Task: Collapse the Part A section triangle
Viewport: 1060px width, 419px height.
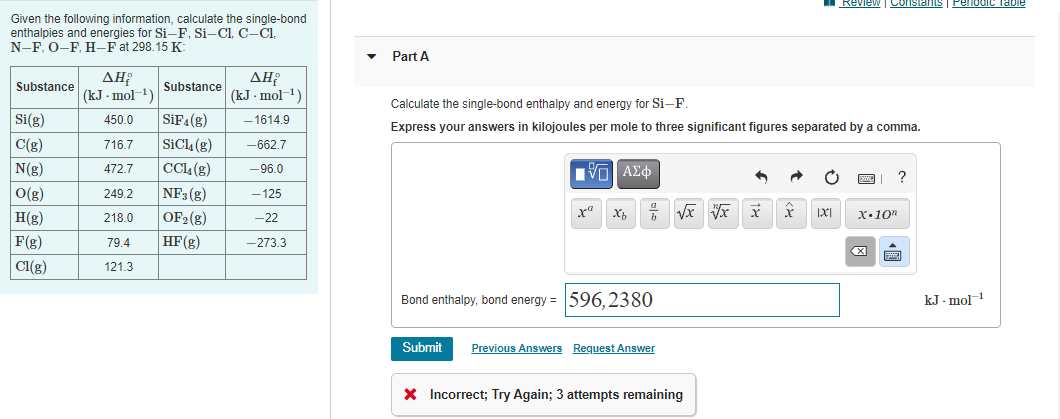Action: (x=373, y=57)
